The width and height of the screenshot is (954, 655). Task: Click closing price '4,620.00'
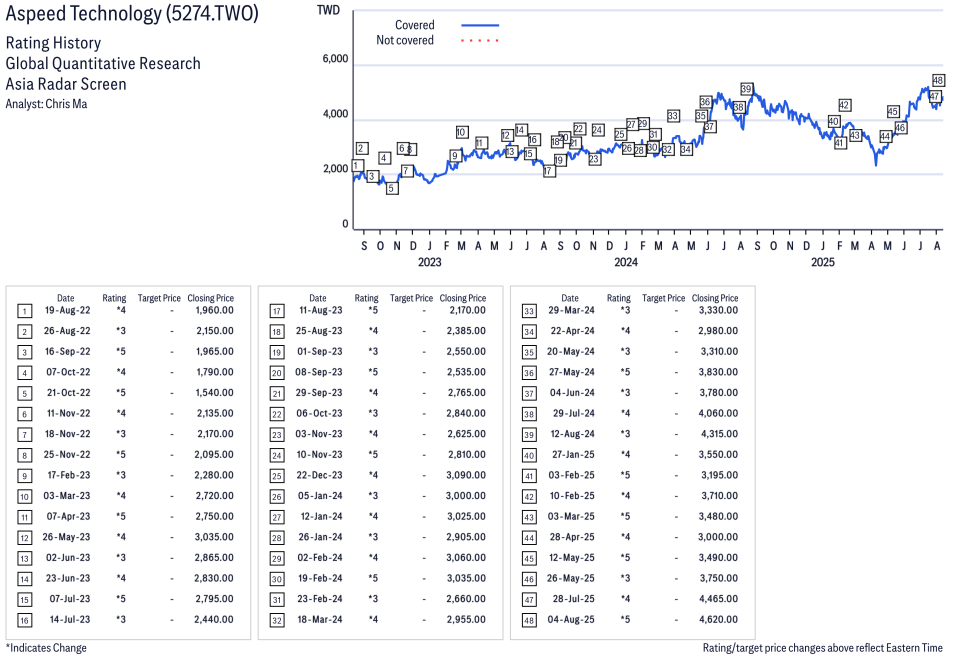[x=719, y=620]
